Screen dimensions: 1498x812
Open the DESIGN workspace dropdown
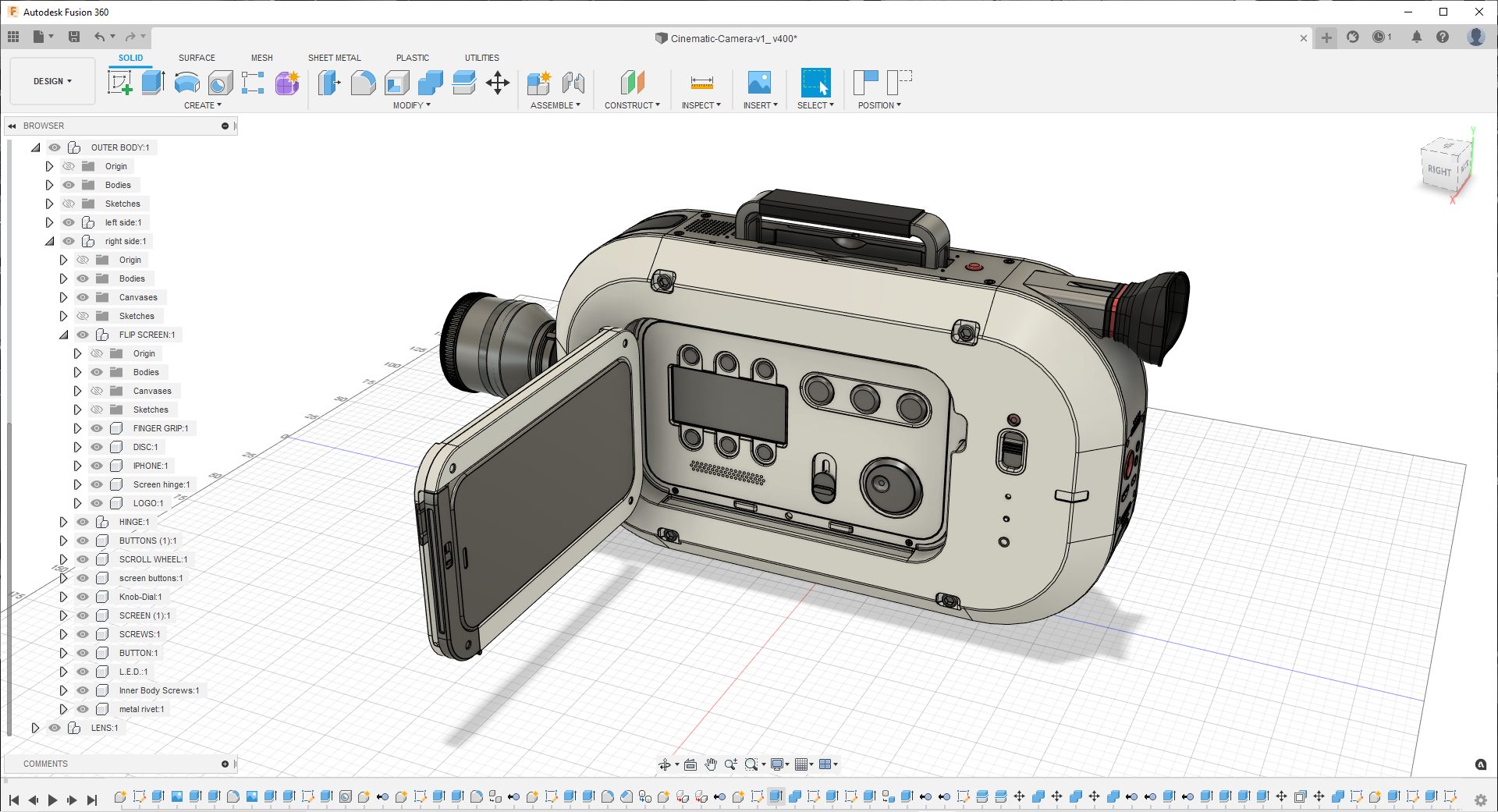(52, 81)
